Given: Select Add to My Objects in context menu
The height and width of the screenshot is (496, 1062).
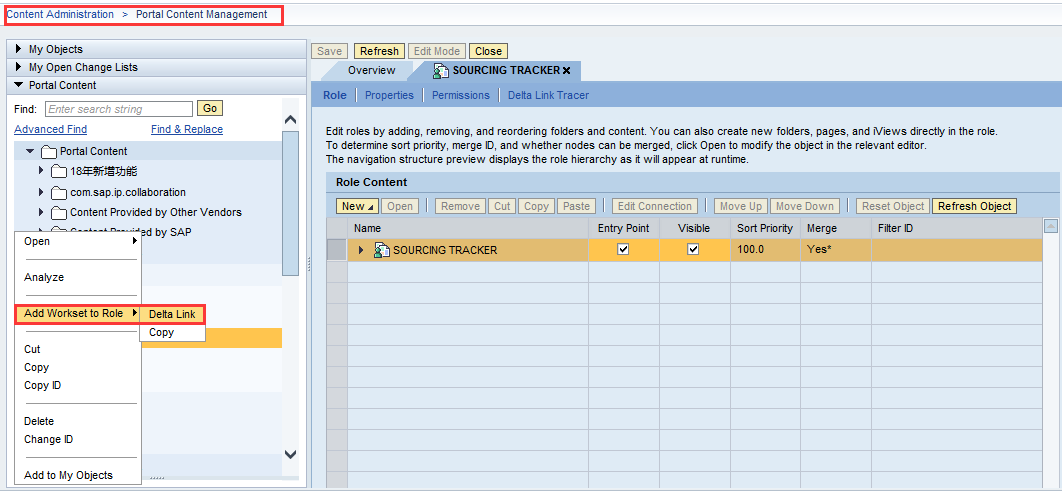Looking at the screenshot, I should 68,475.
